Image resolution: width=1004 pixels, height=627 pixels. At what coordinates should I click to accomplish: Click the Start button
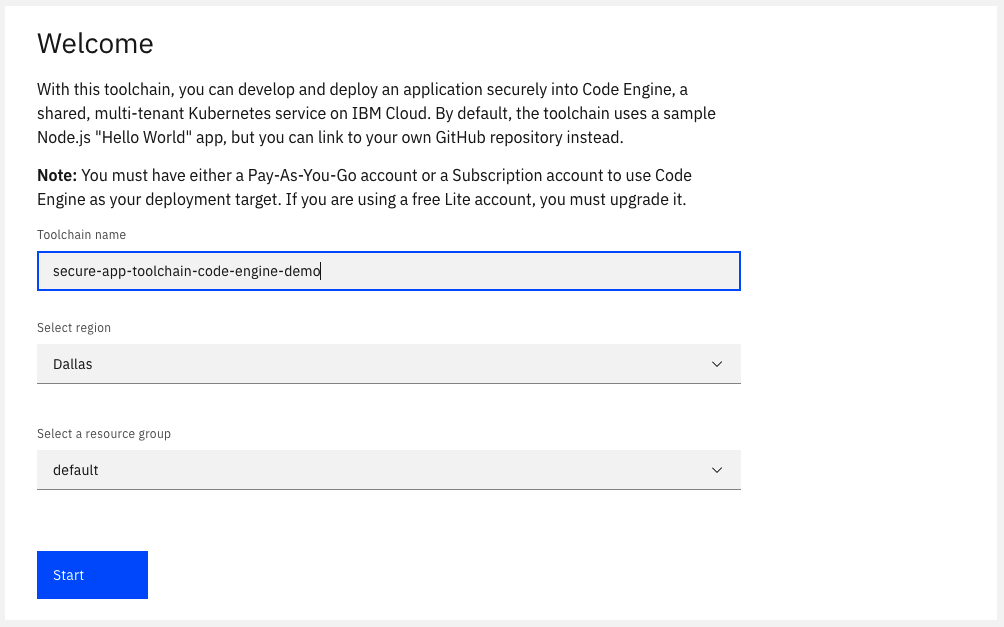click(x=92, y=575)
